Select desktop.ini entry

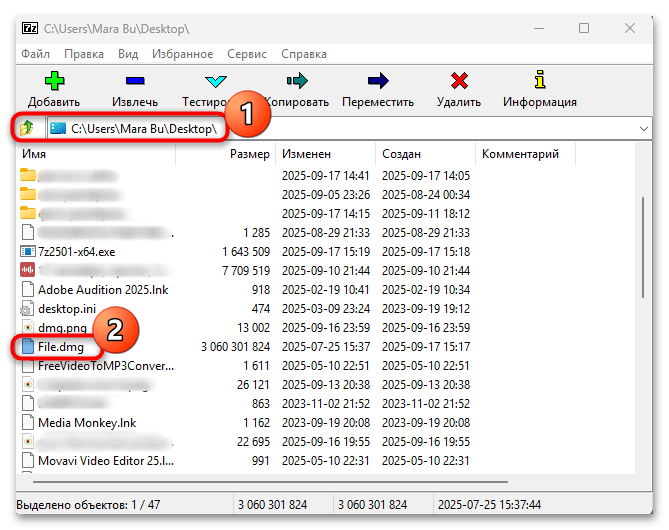click(67, 309)
